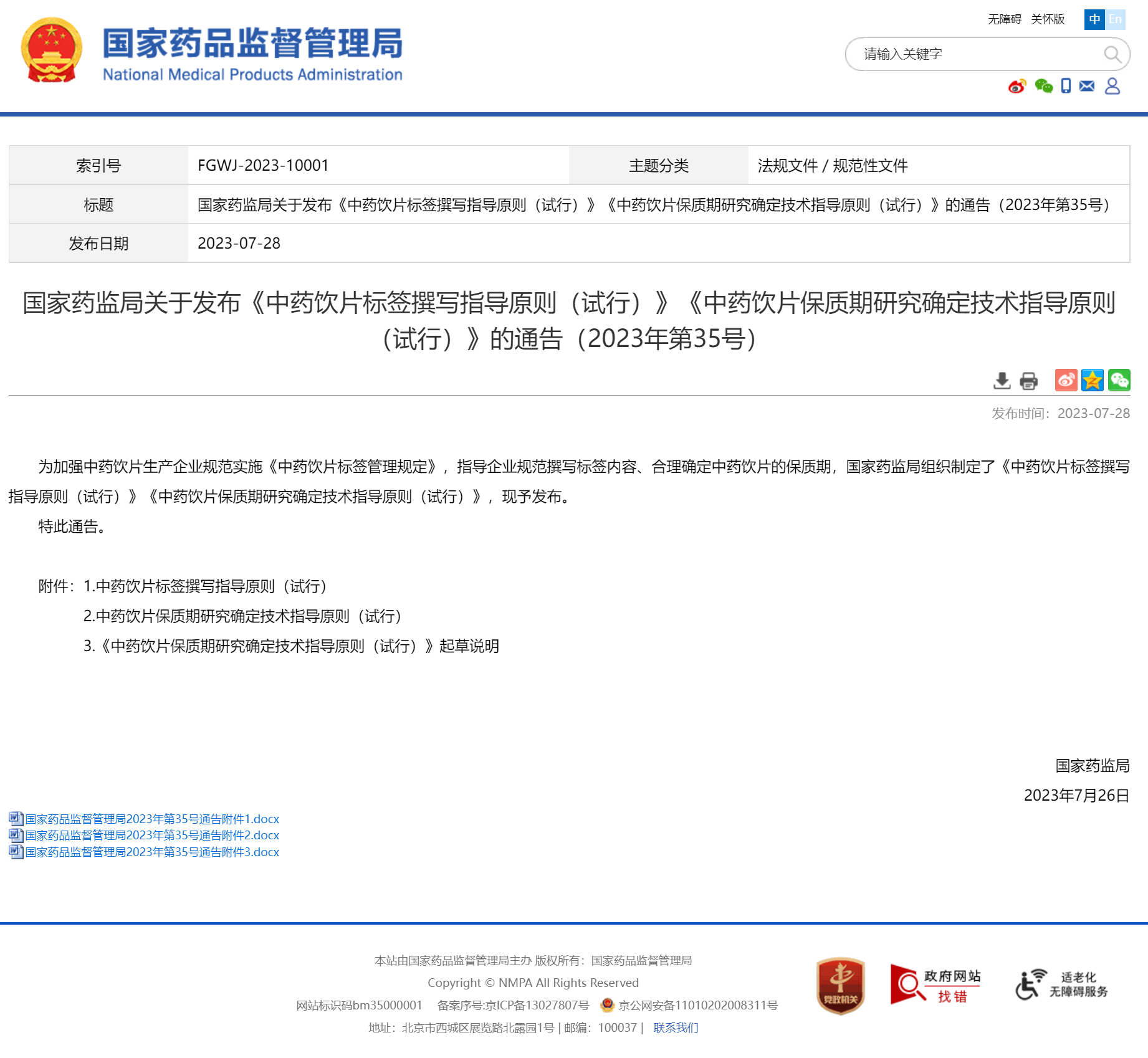1148x1058 pixels.
Task: Download 第35号通告附件1.docx attachment
Action: pyautogui.click(x=152, y=819)
